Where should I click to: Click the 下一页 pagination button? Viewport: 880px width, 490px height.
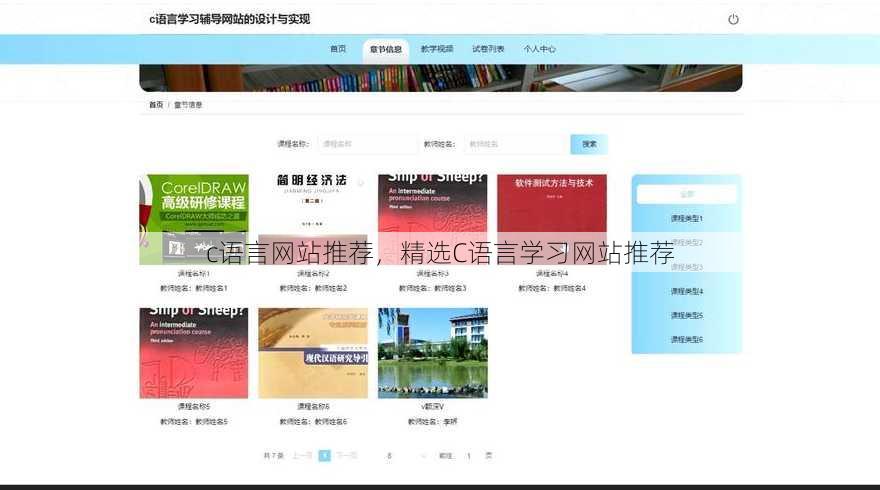pyautogui.click(x=347, y=456)
